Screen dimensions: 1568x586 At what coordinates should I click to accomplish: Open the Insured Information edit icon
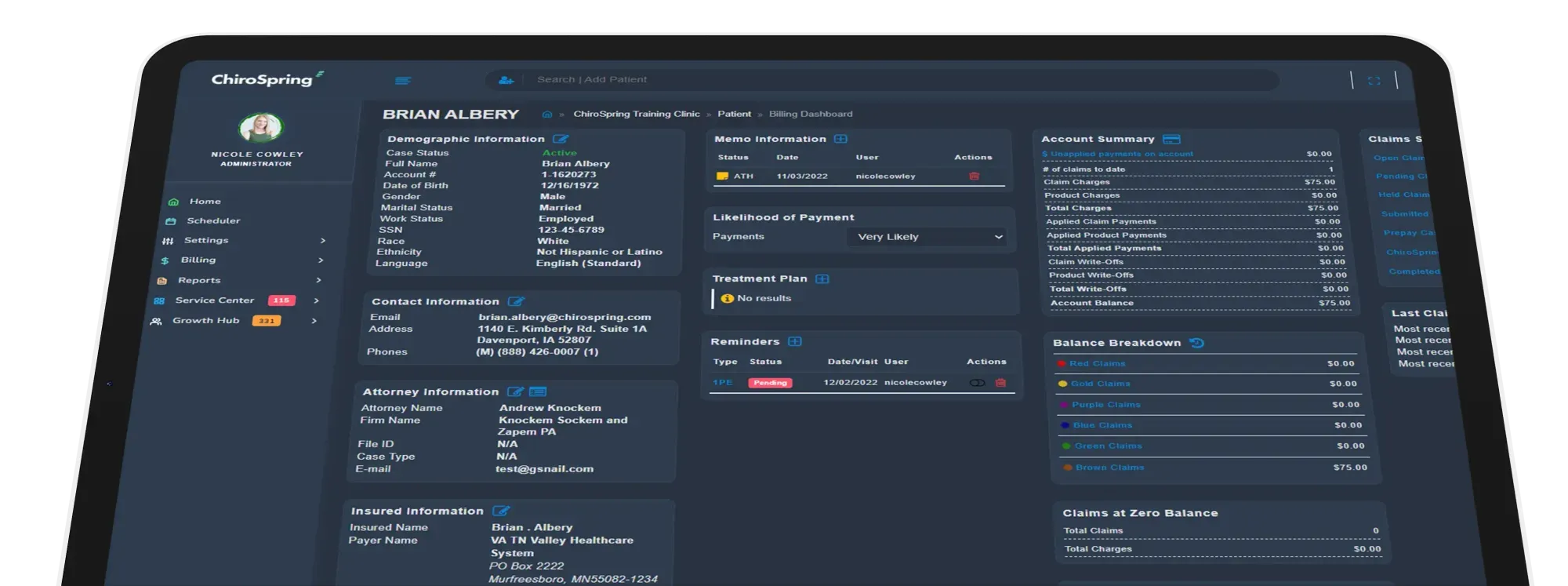pos(501,511)
